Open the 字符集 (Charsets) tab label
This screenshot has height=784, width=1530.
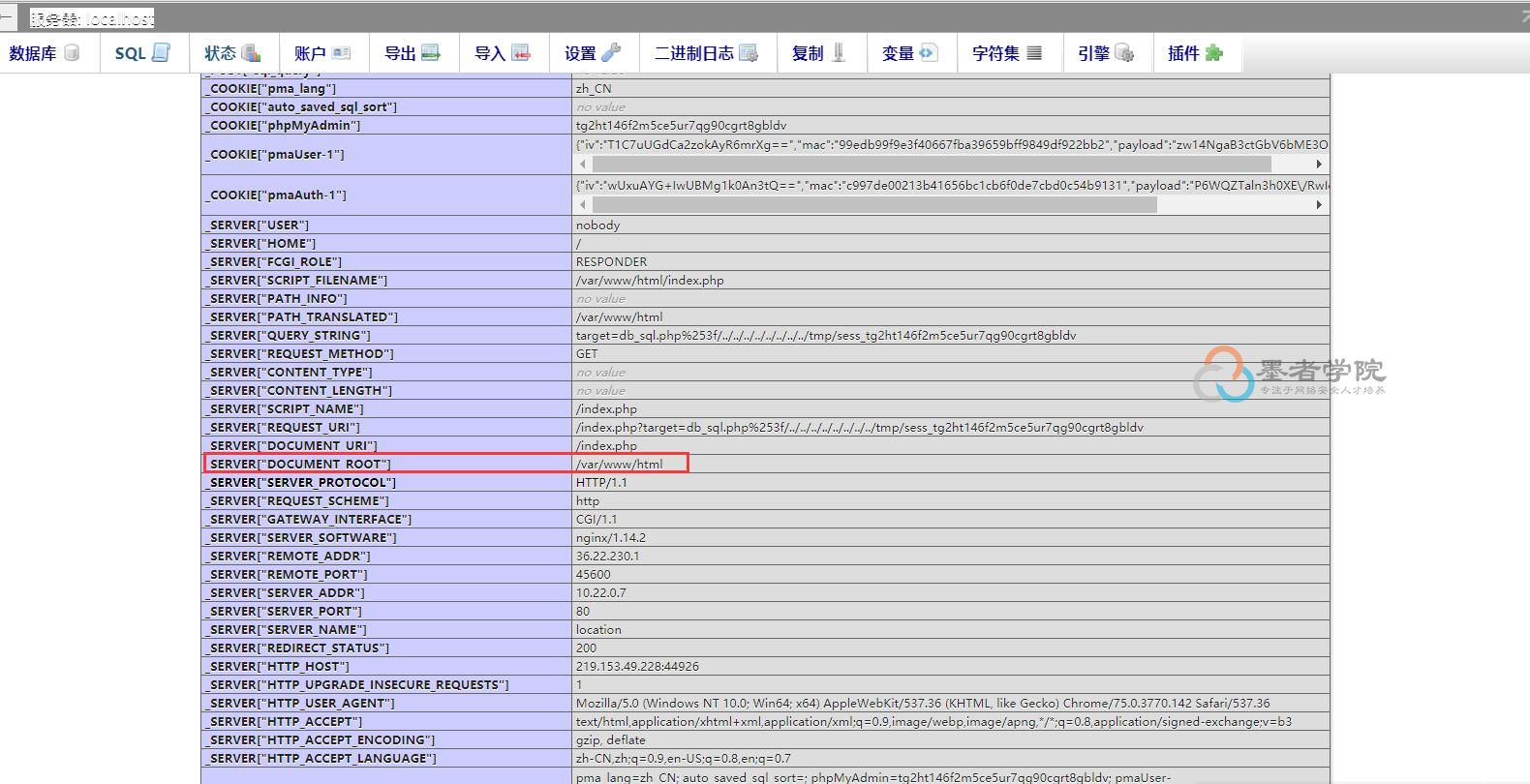click(x=995, y=53)
